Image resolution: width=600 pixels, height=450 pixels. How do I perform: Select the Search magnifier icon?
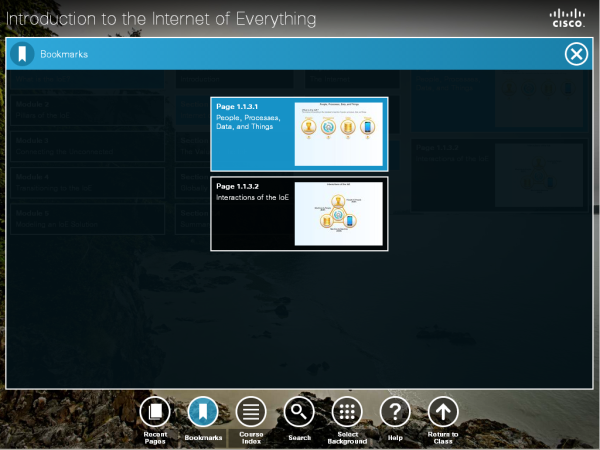point(299,411)
